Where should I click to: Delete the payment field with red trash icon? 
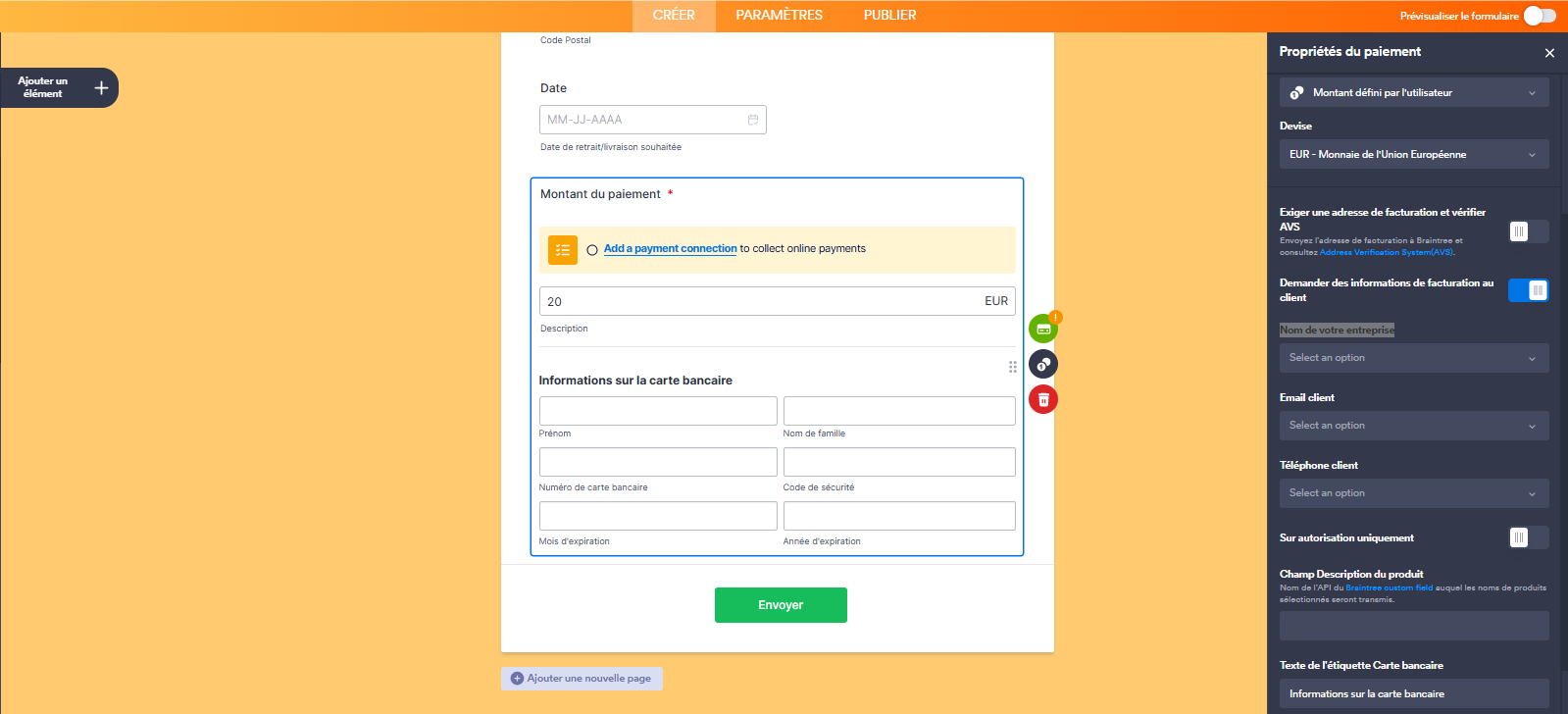1043,399
